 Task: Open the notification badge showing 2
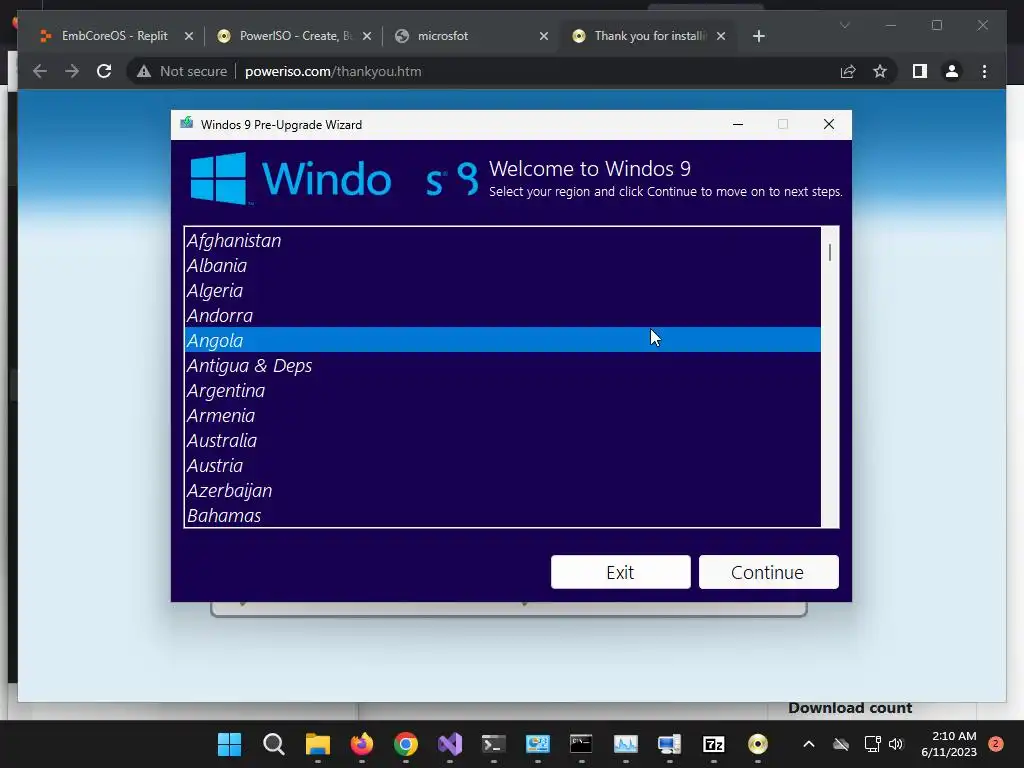coord(996,744)
